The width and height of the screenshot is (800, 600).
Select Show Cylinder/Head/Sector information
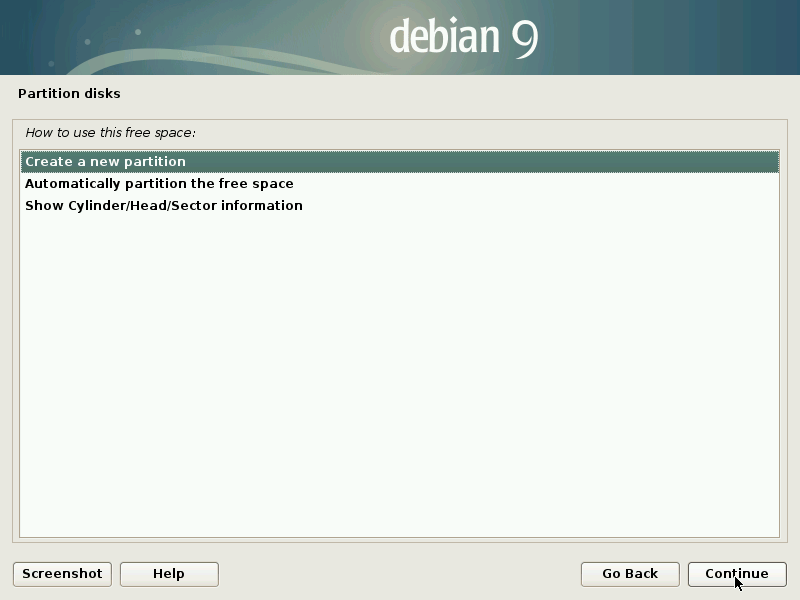pyautogui.click(x=163, y=206)
